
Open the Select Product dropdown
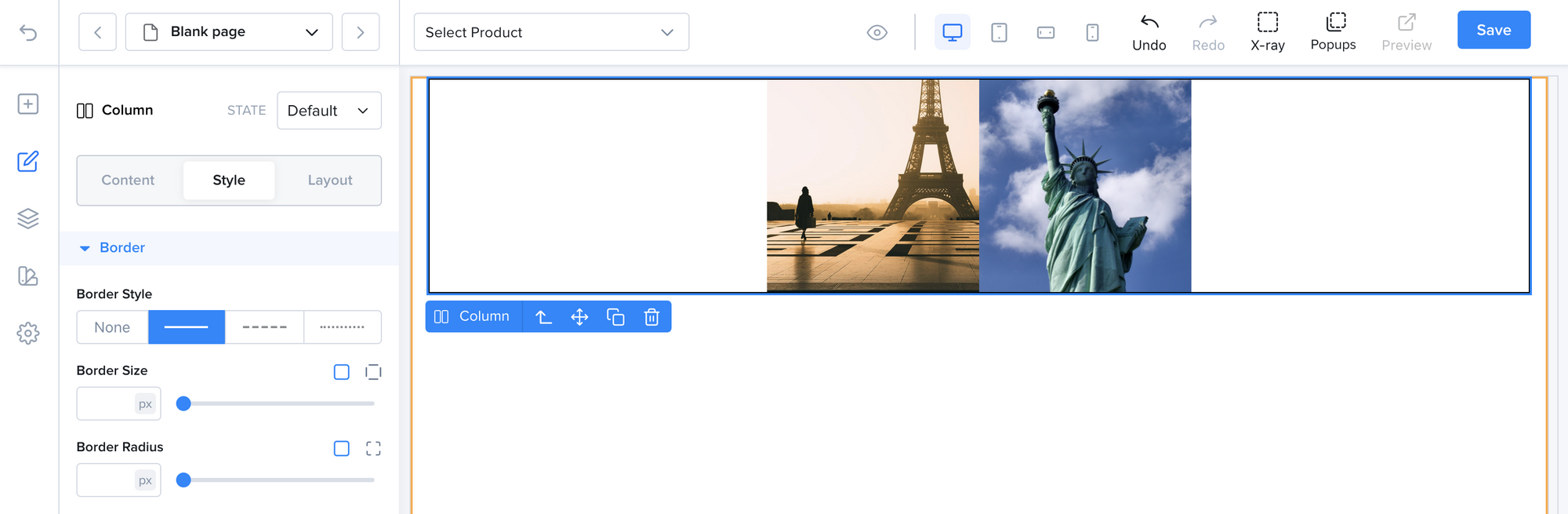coord(551,32)
